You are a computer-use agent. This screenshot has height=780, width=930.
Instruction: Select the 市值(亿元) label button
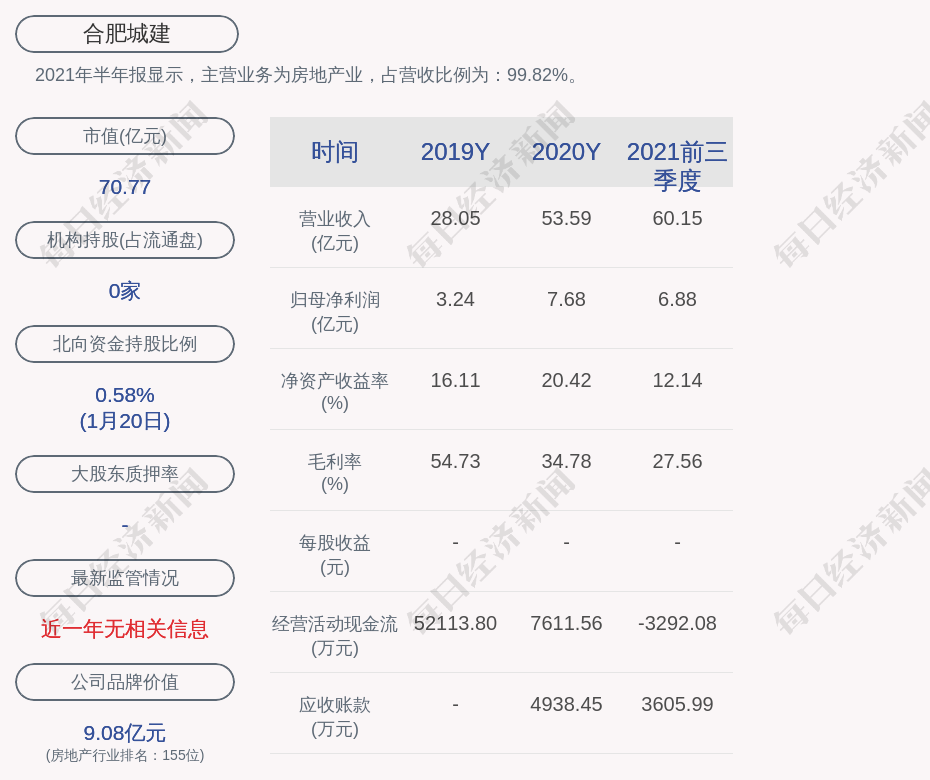(x=125, y=136)
